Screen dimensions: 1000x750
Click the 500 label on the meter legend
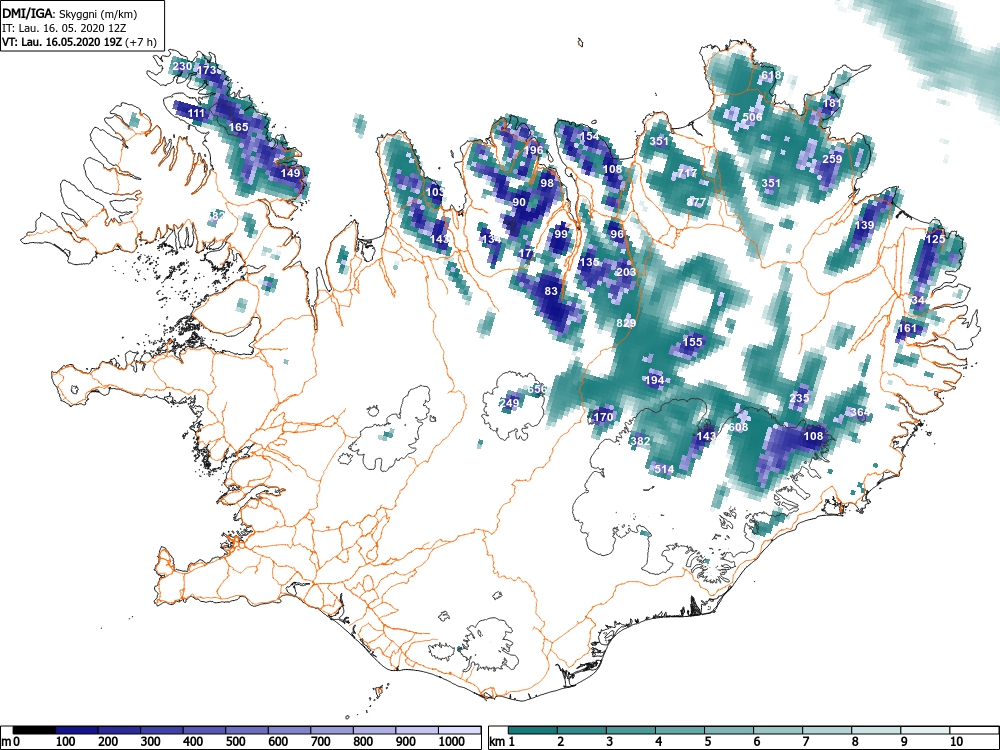pyautogui.click(x=235, y=741)
